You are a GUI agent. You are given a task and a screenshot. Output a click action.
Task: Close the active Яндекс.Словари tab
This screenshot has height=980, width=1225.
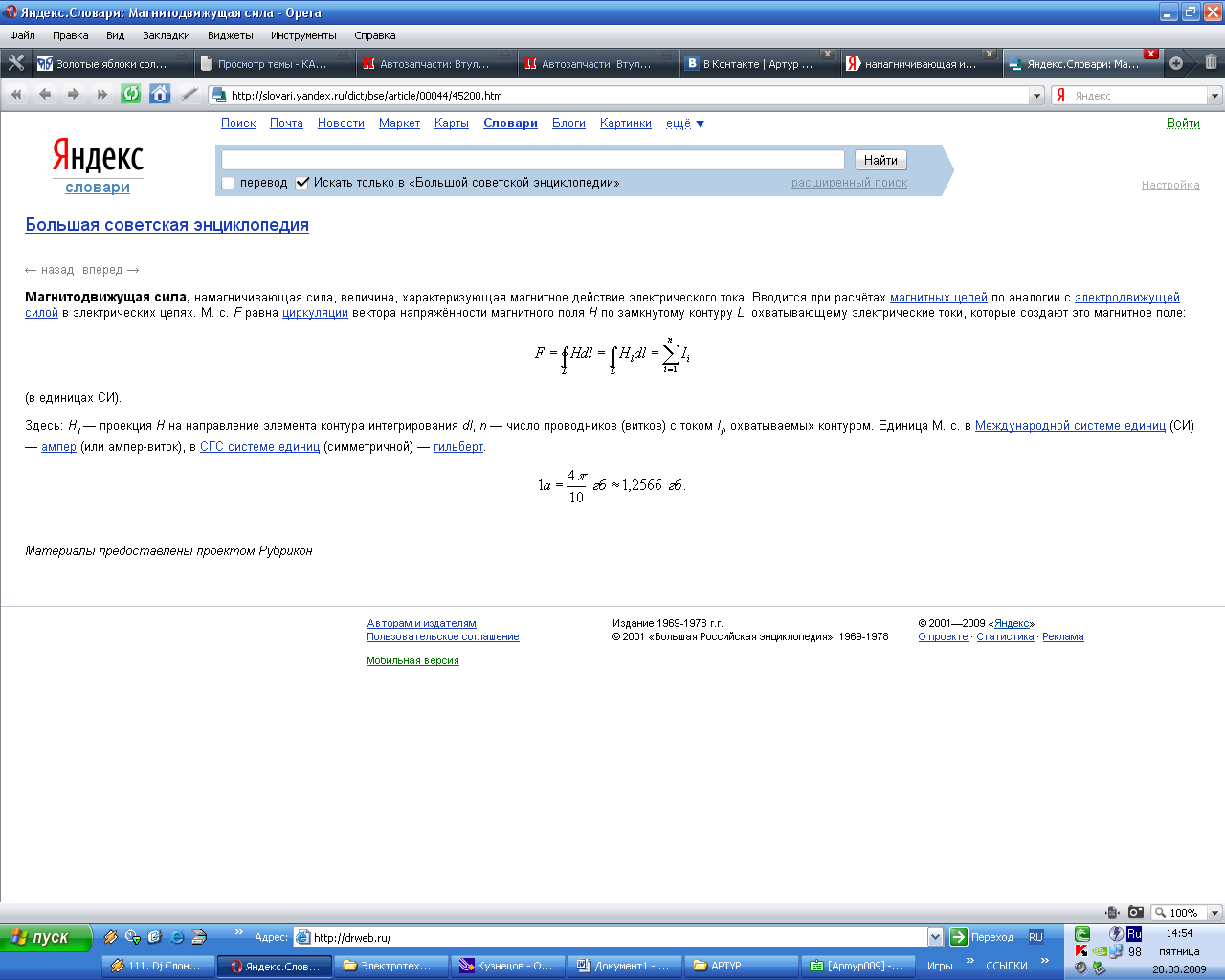(1151, 54)
